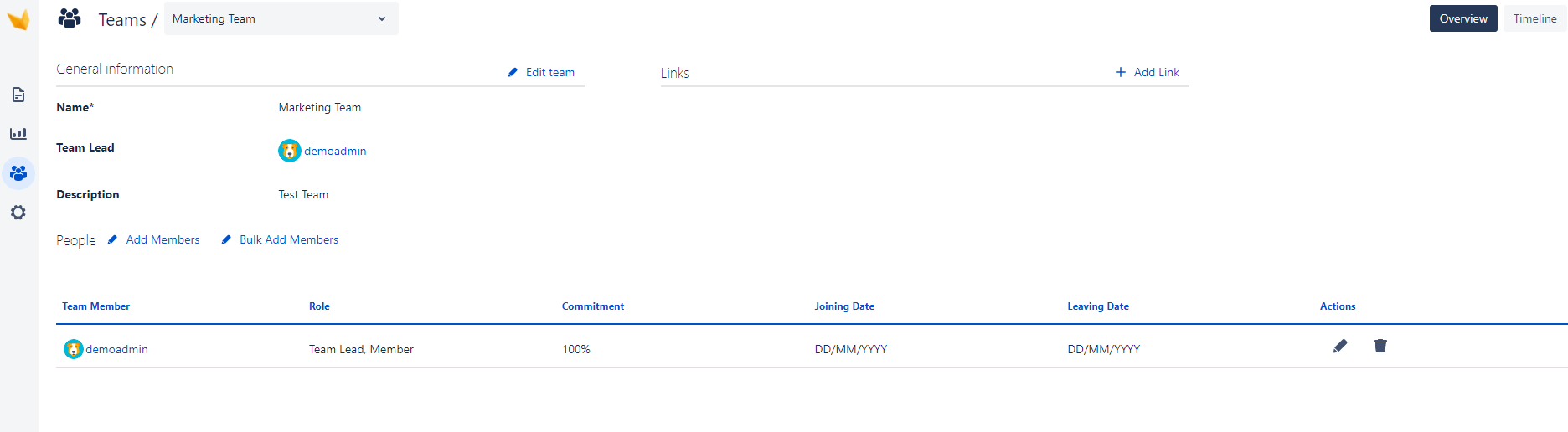The width and height of the screenshot is (1568, 432).
Task: Click the orange app logo in sidebar
Action: click(18, 19)
